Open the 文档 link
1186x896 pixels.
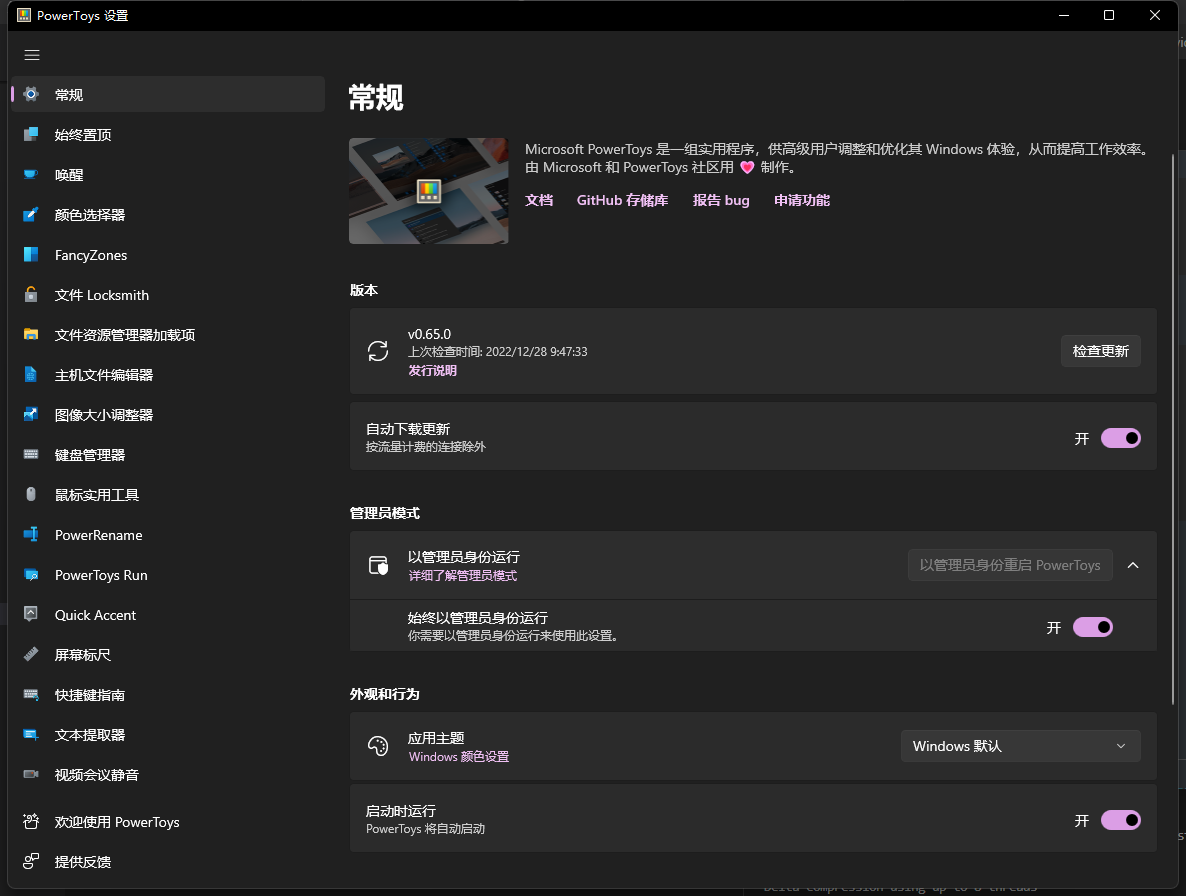[539, 200]
